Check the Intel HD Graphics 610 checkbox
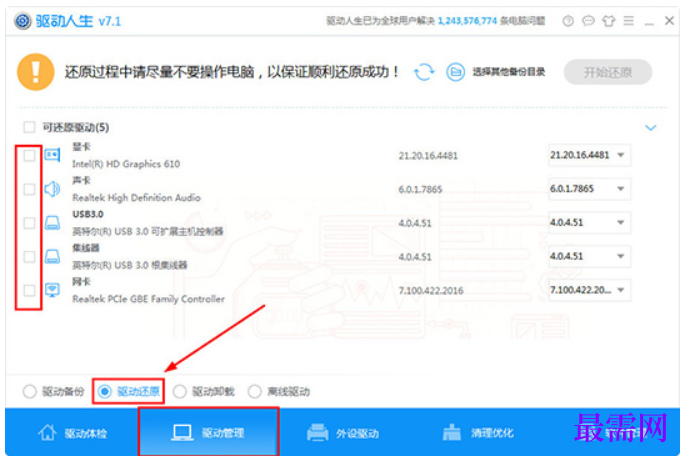Viewport: 686px width, 459px height. [29, 155]
